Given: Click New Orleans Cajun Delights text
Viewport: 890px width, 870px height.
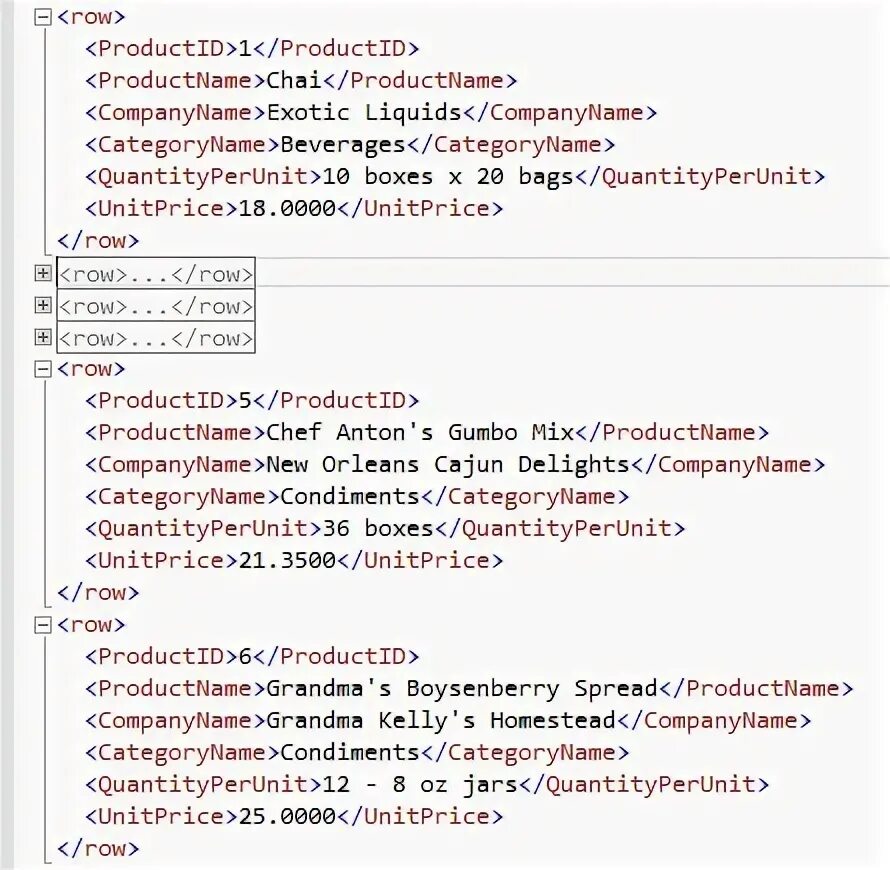Looking at the screenshot, I should pos(448,465).
